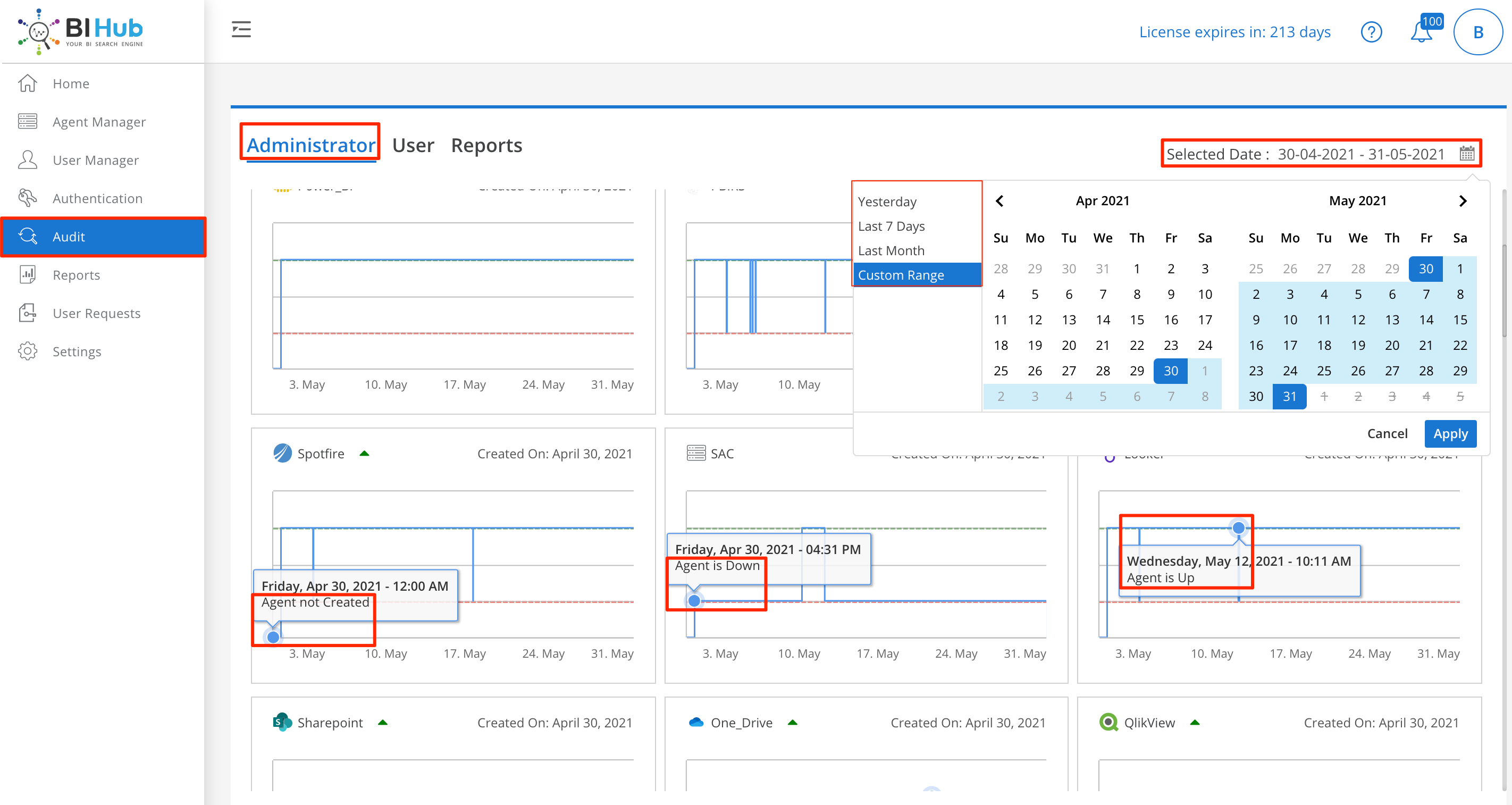Click the Apr 2021 month title
This screenshot has height=805, width=1512.
tap(1102, 201)
